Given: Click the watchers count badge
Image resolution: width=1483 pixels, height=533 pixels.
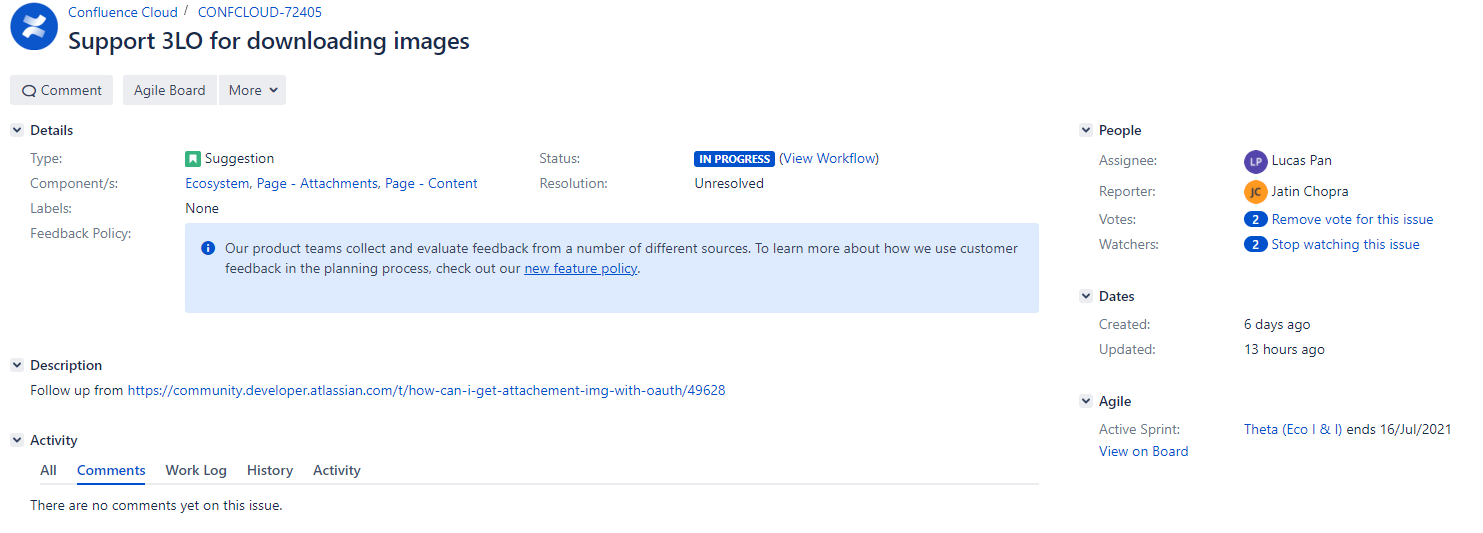Looking at the screenshot, I should (1256, 244).
